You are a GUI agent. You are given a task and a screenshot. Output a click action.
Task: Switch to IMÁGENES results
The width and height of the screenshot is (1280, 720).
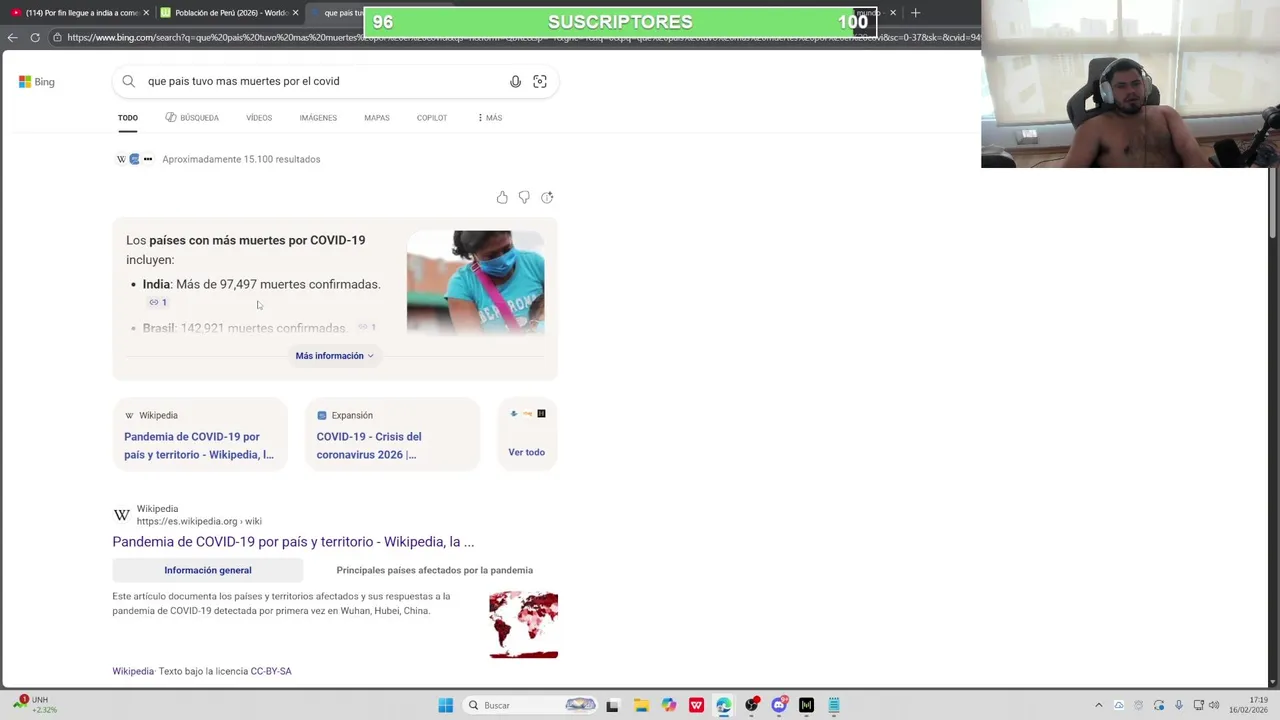point(318,118)
